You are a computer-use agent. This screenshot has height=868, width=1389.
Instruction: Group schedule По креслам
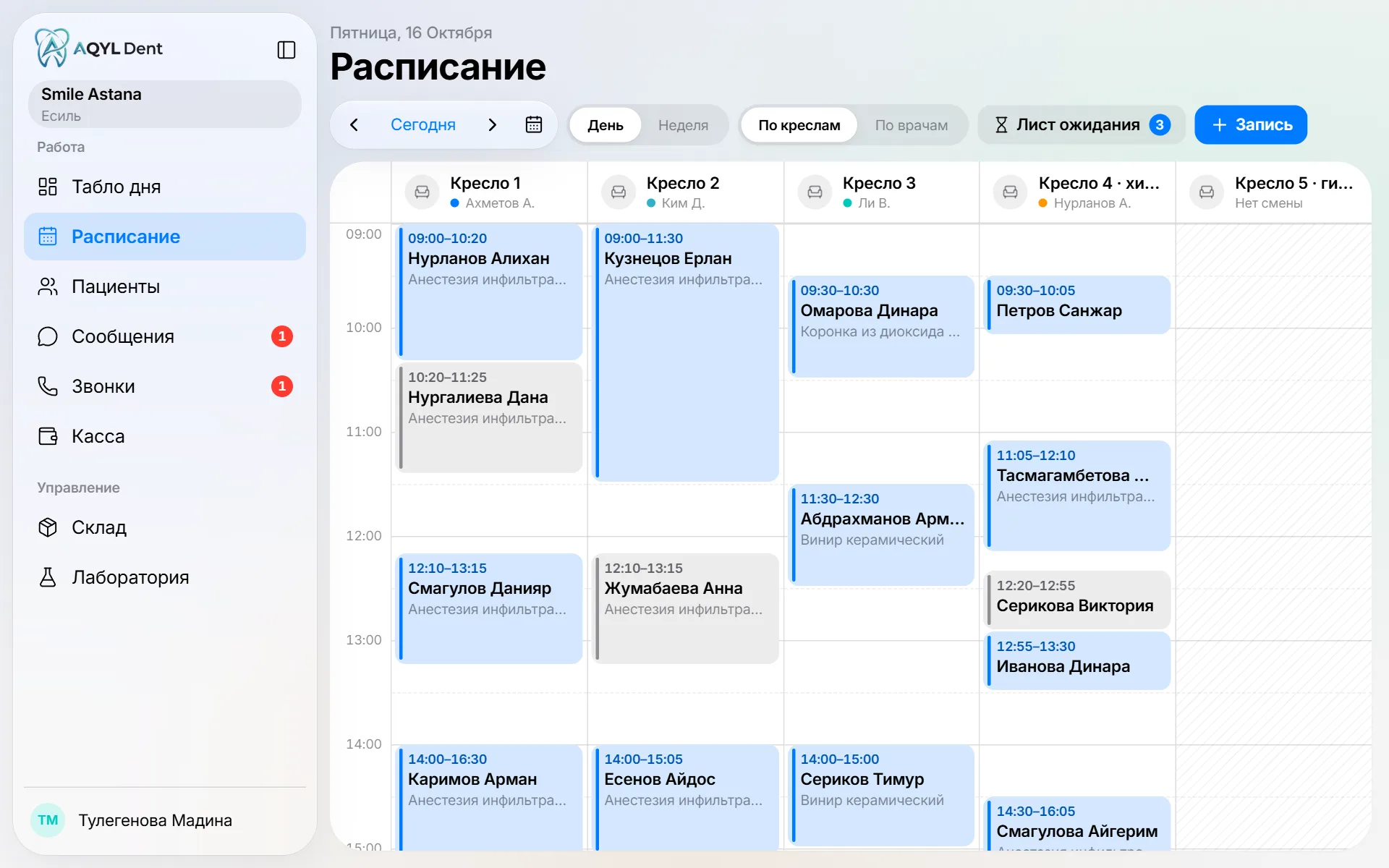(799, 125)
